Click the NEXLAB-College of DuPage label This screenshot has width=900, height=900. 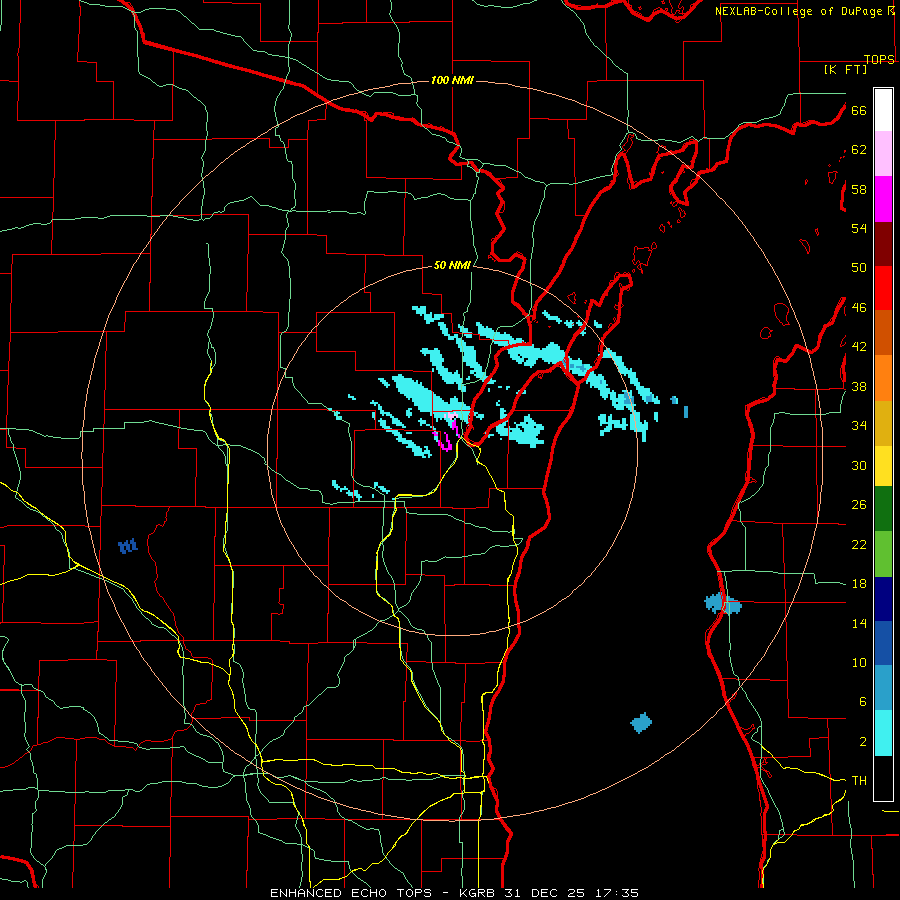pos(799,11)
